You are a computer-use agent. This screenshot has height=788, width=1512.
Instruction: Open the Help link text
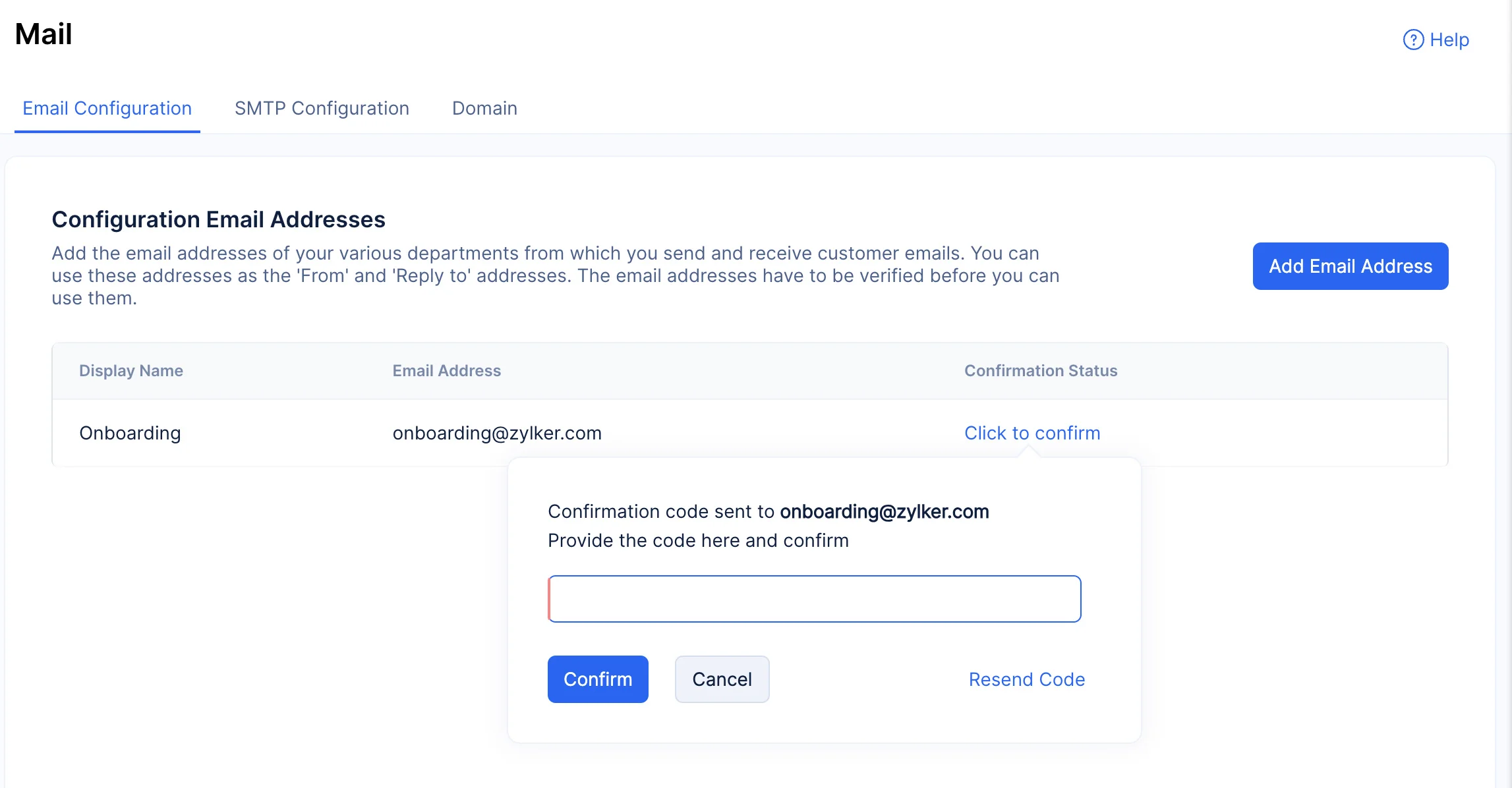1449,40
